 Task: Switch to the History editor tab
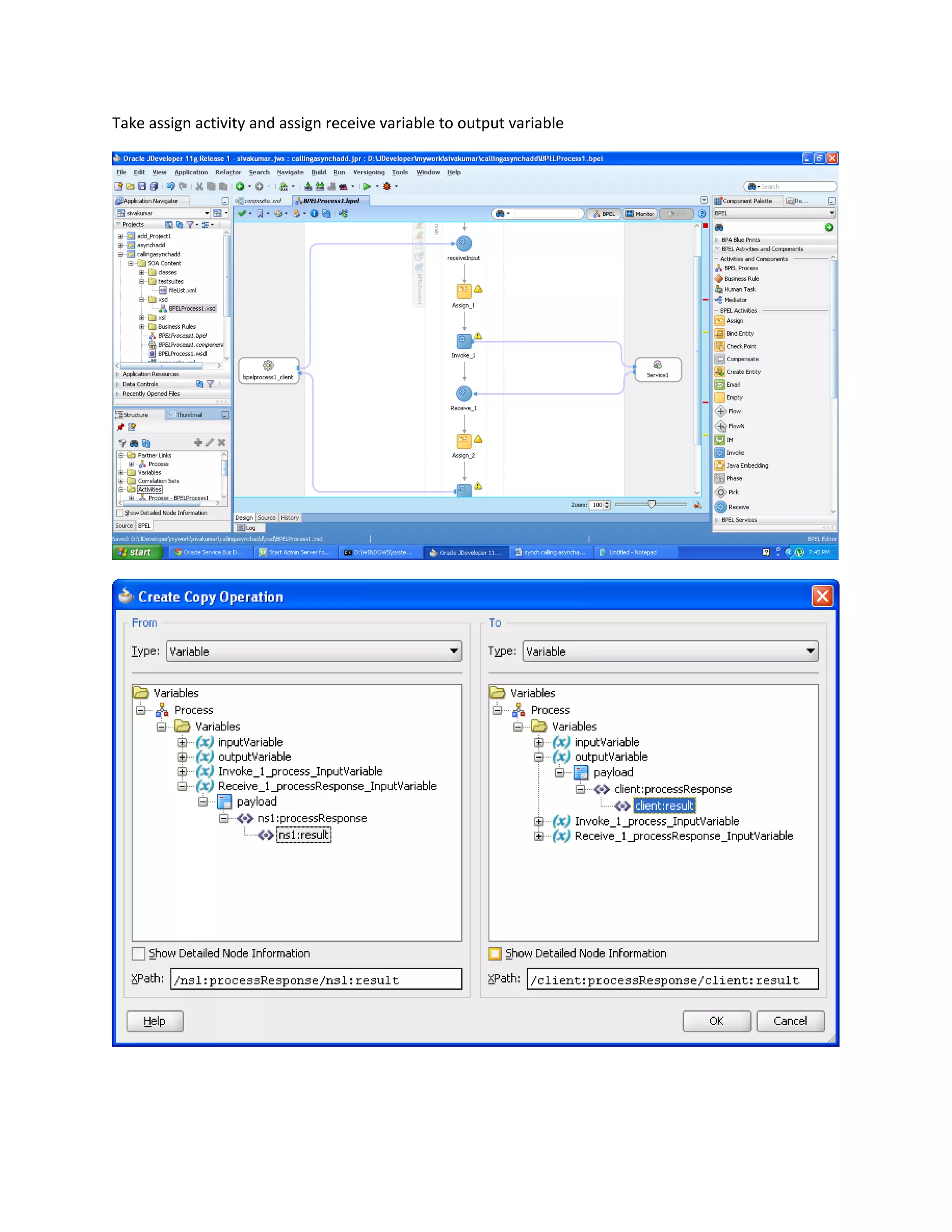[x=290, y=518]
